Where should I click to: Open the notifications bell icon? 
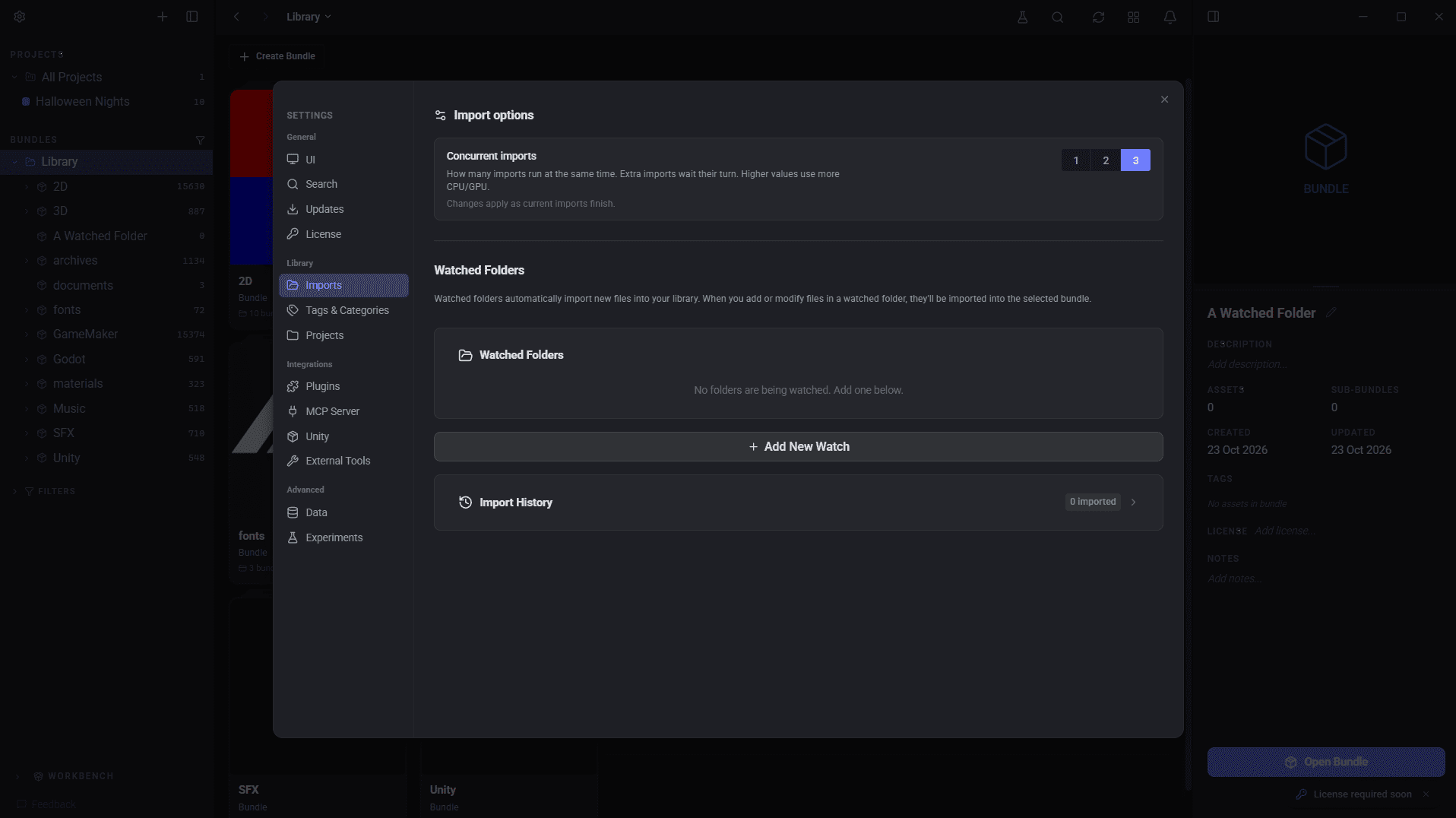point(1170,17)
